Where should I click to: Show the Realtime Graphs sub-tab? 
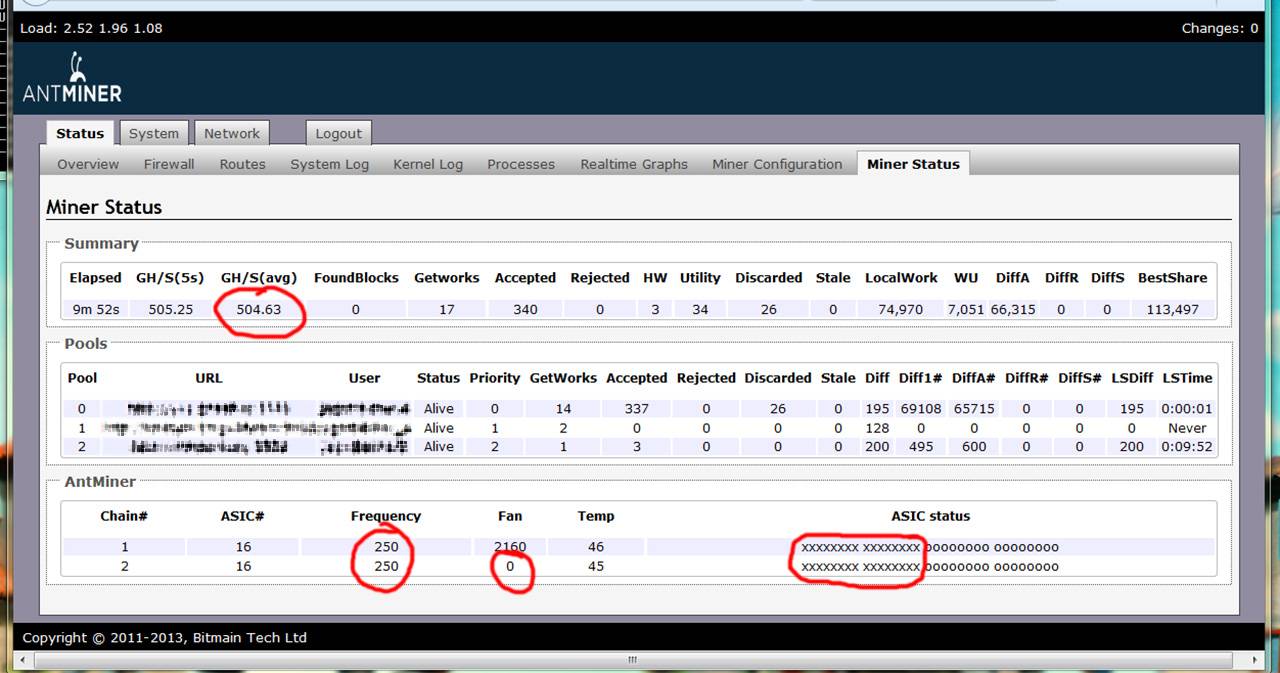634,164
